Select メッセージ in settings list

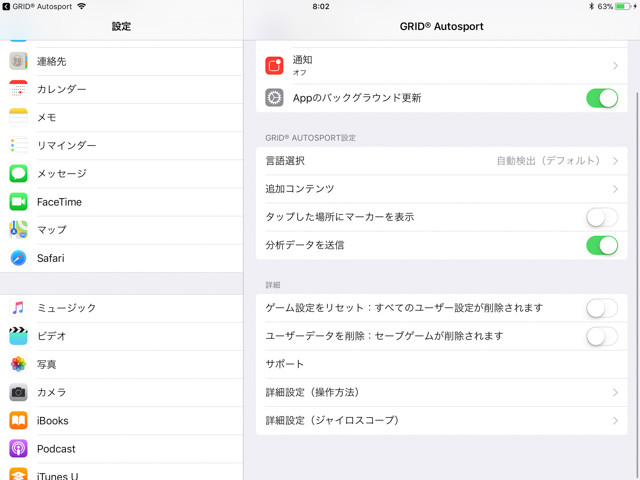click(122, 174)
